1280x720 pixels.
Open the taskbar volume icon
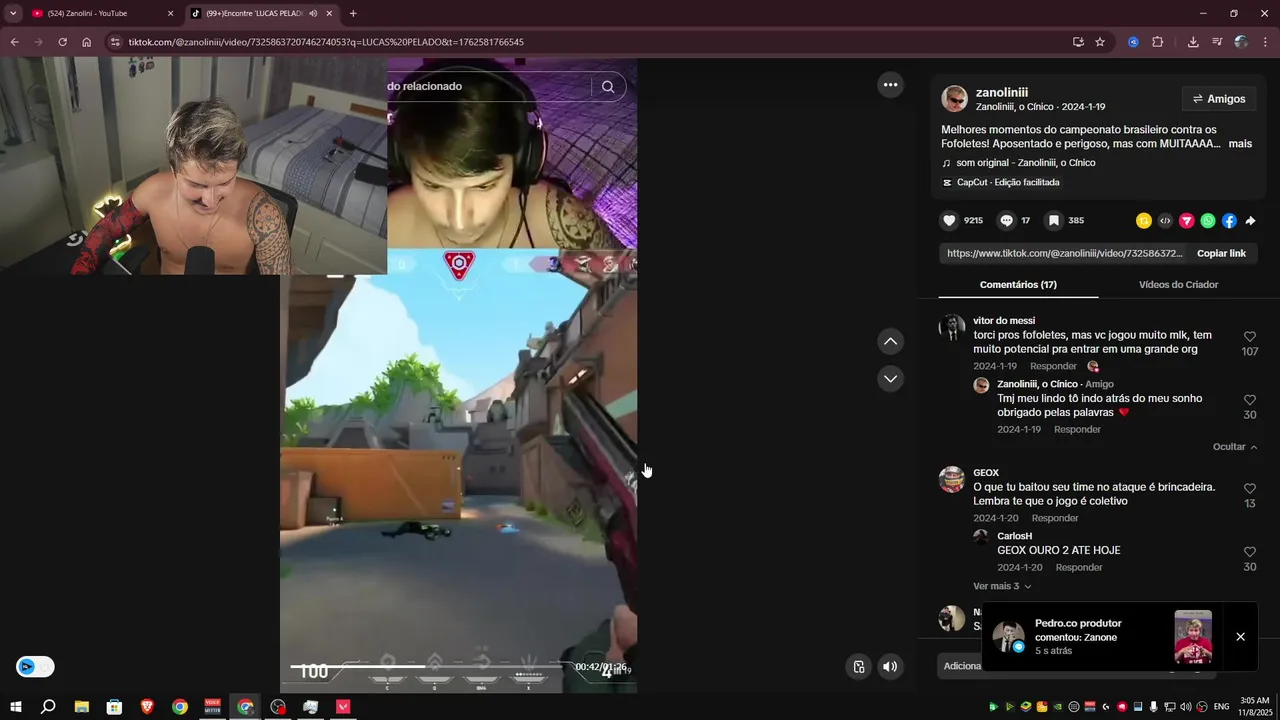tap(1185, 707)
